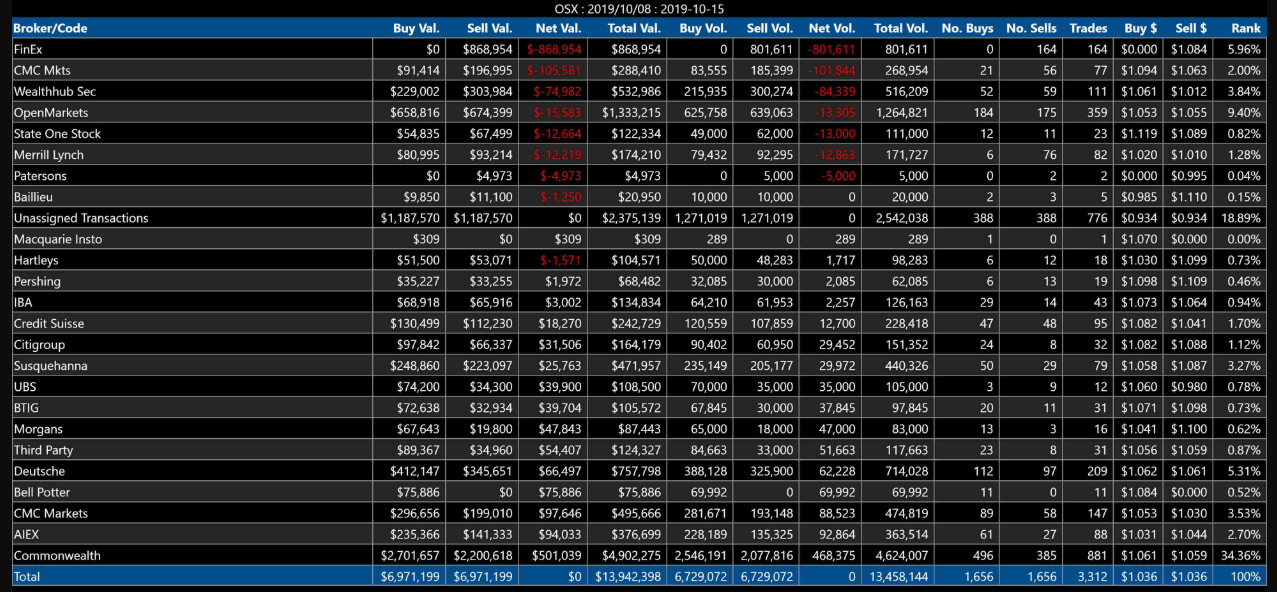Click the Buy Vol. column header
Screen dimensions: 1277x592
pos(704,28)
